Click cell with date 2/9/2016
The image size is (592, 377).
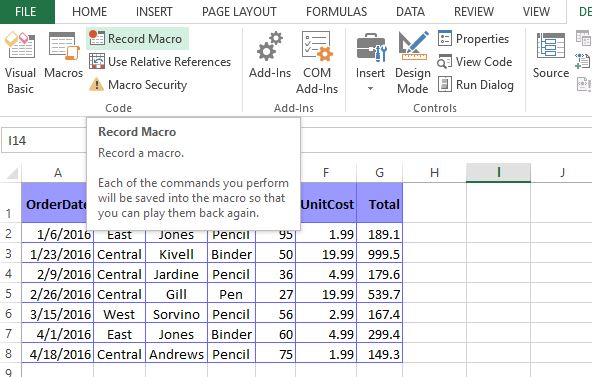(x=58, y=274)
